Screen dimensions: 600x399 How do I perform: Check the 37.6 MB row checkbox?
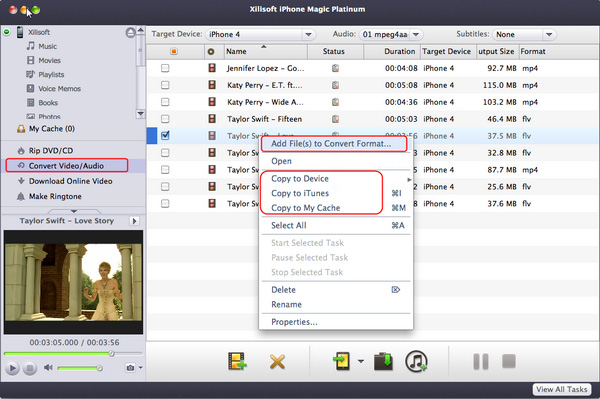click(165, 204)
